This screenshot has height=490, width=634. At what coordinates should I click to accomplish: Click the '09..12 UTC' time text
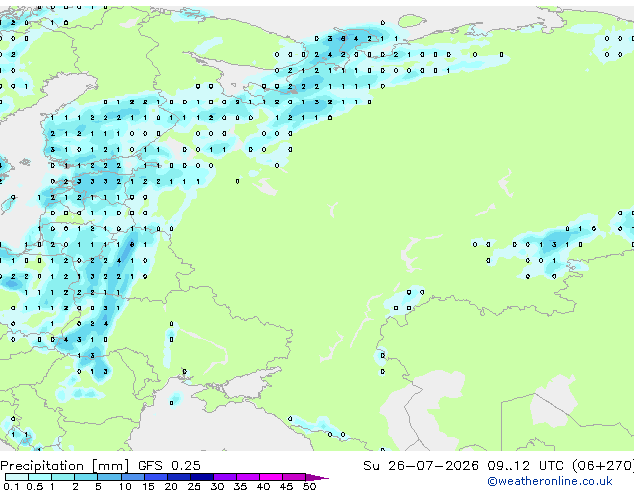(525, 466)
